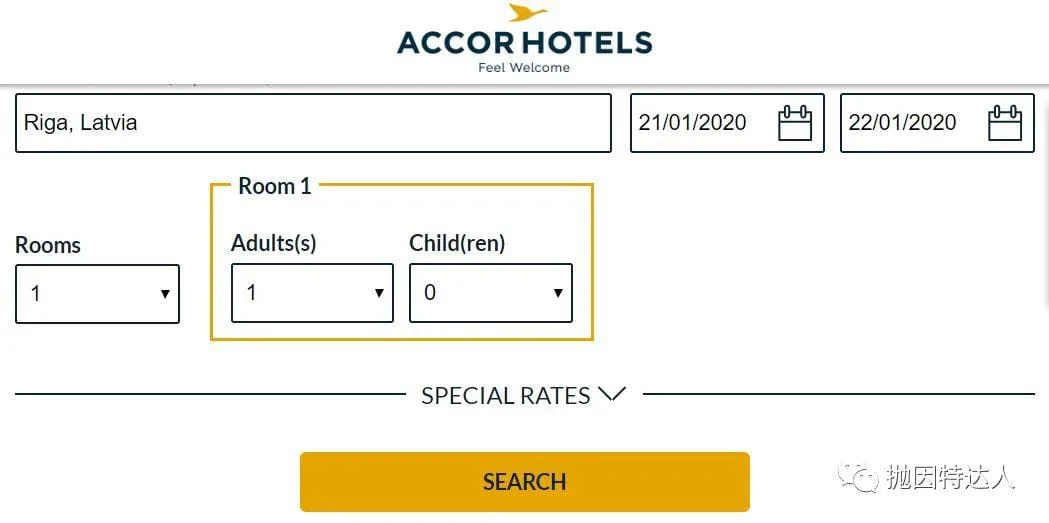Viewport: 1049px width, 523px height.
Task: Click the Rooms field label
Action: click(x=47, y=245)
